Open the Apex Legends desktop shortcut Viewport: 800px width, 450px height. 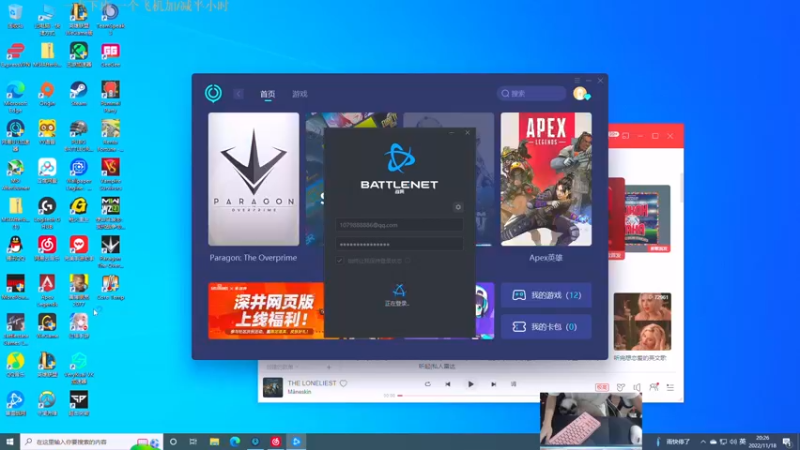coord(47,291)
